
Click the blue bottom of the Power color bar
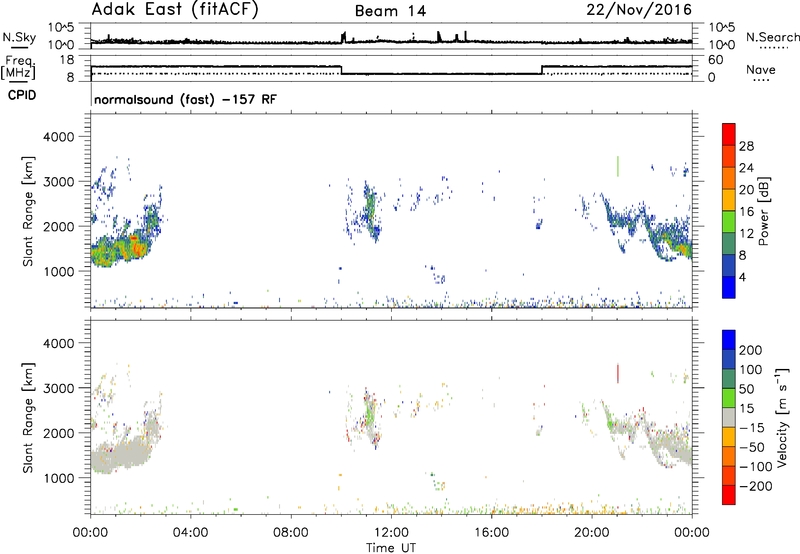pos(729,287)
